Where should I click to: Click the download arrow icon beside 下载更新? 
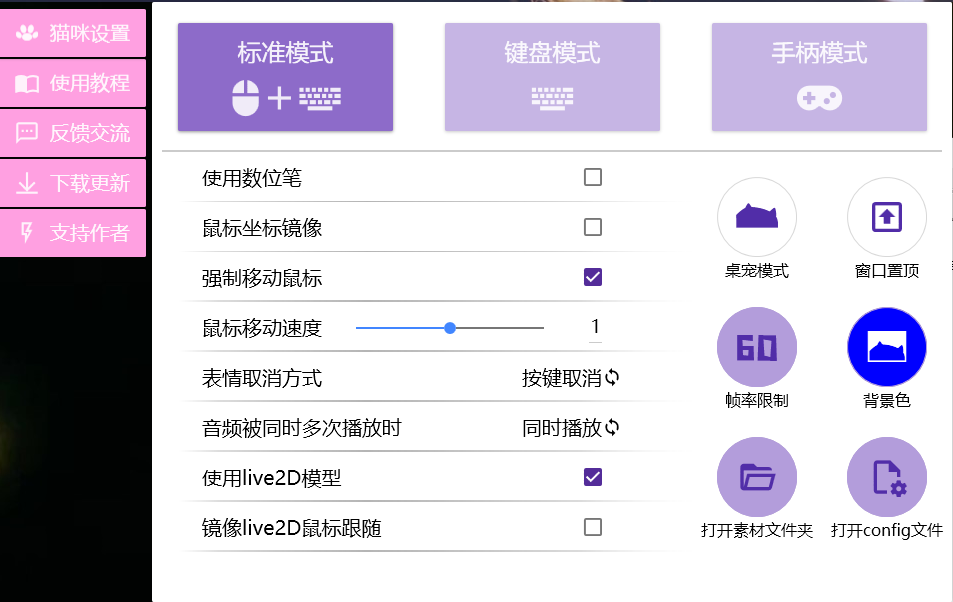point(27,183)
